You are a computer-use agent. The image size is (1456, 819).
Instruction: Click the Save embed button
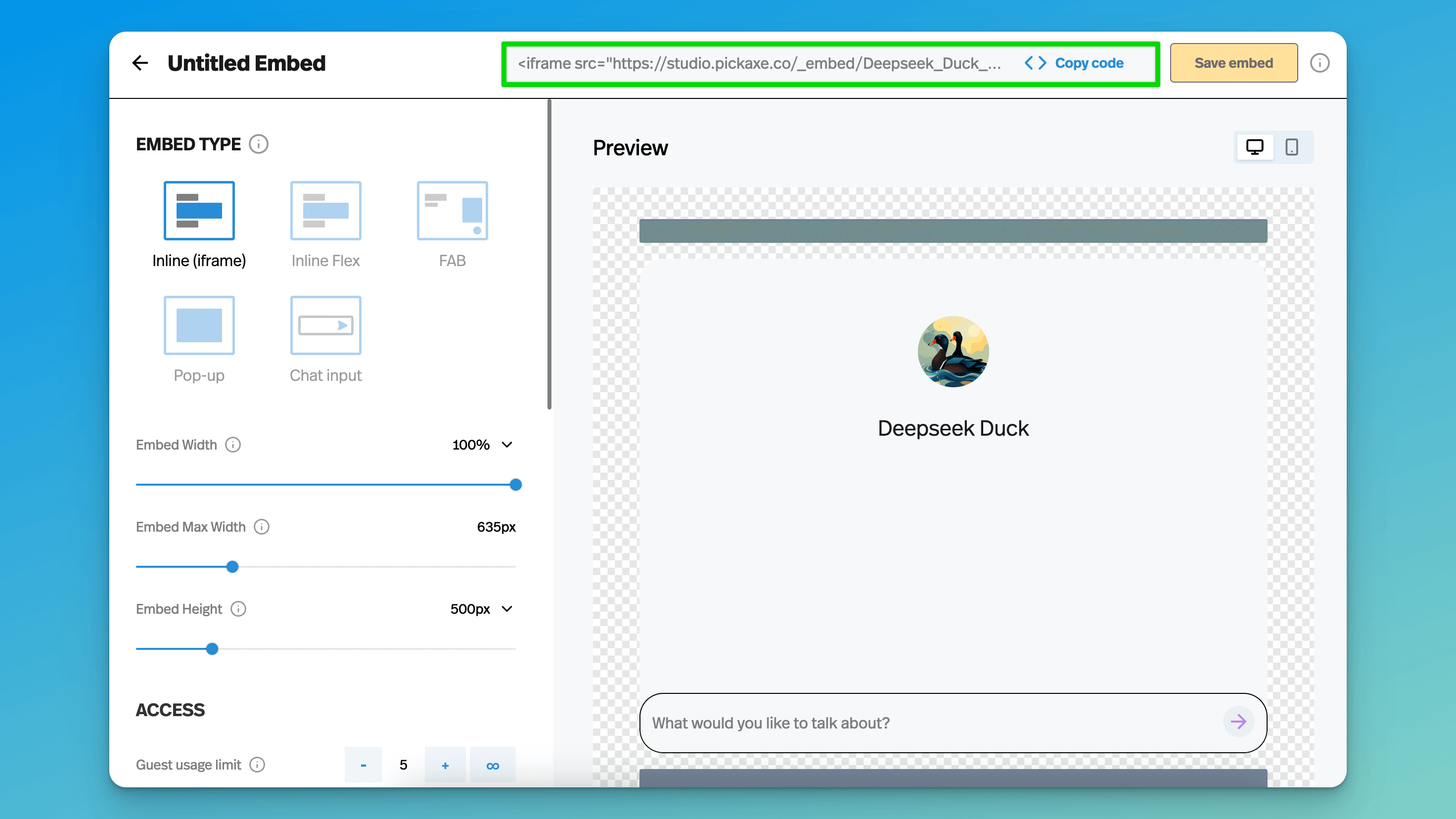1233,63
